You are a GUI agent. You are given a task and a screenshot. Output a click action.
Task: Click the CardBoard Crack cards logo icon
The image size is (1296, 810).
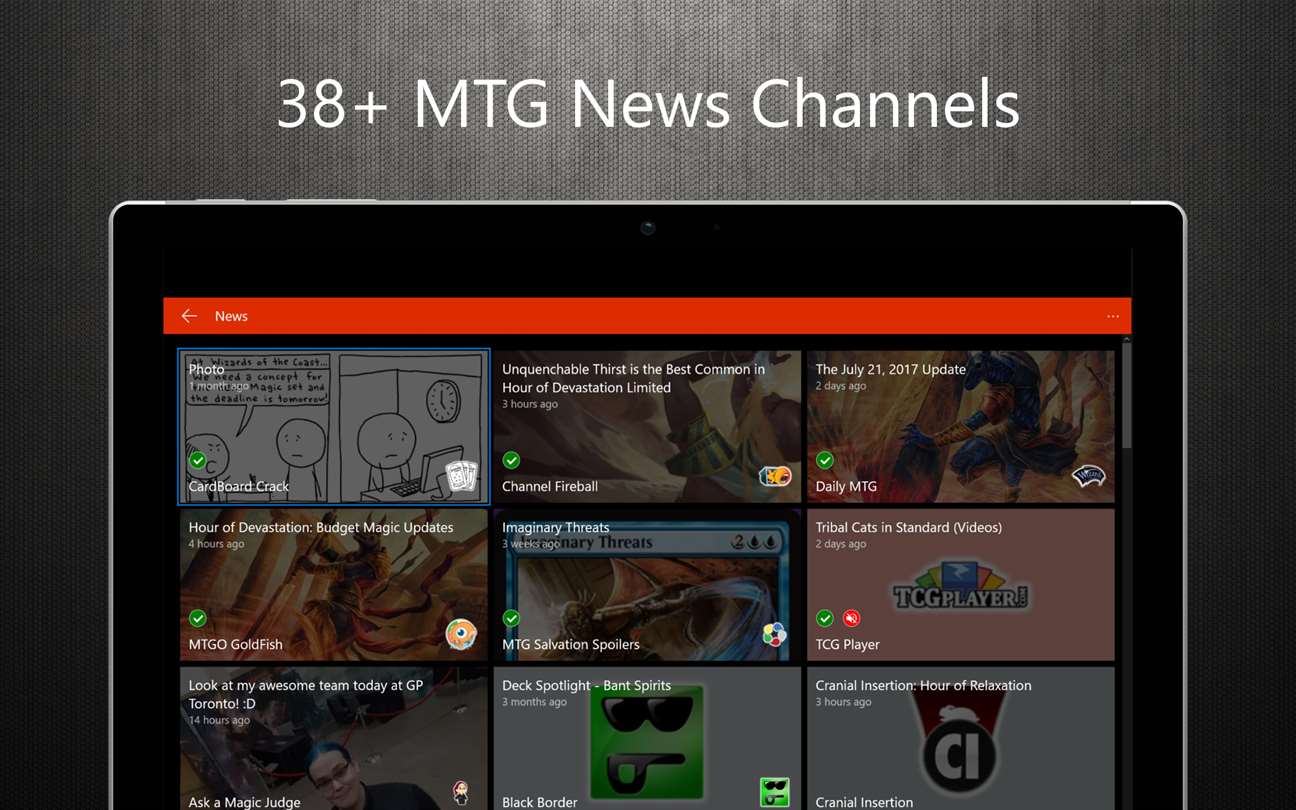click(x=461, y=476)
